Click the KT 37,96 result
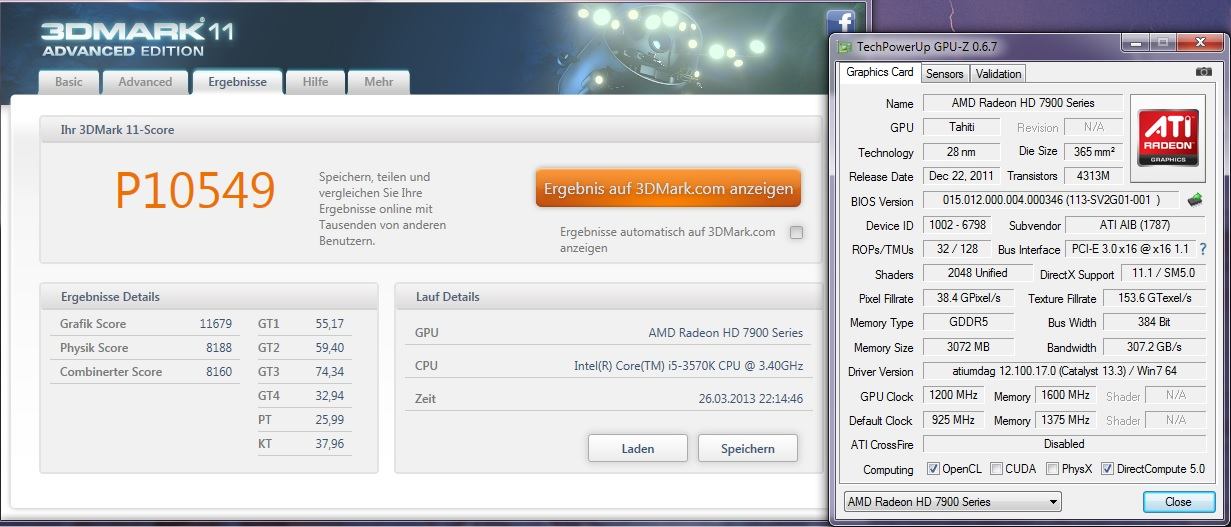Image resolution: width=1231 pixels, height=527 pixels. (x=304, y=444)
